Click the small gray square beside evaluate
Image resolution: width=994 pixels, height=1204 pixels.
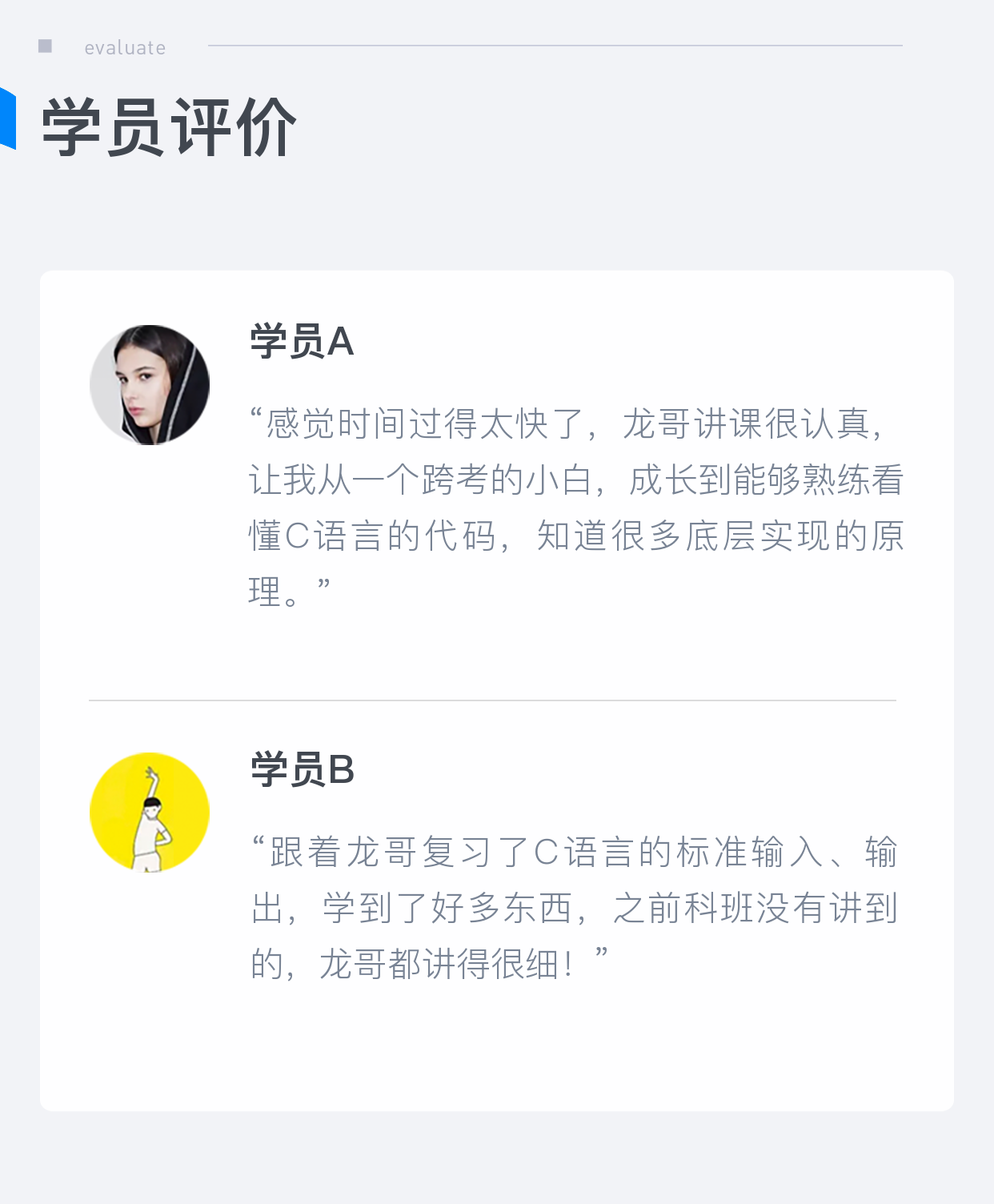click(x=46, y=46)
